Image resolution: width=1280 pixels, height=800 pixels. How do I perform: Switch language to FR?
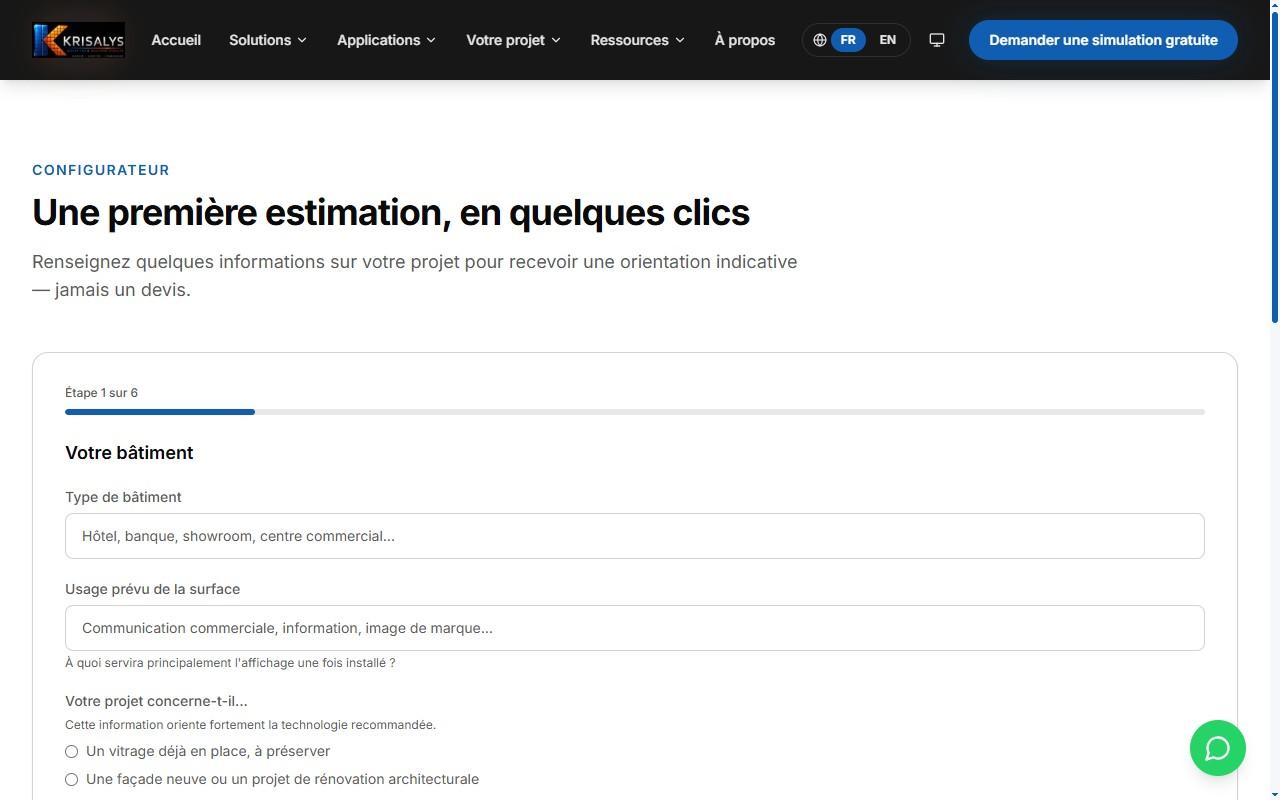point(848,40)
